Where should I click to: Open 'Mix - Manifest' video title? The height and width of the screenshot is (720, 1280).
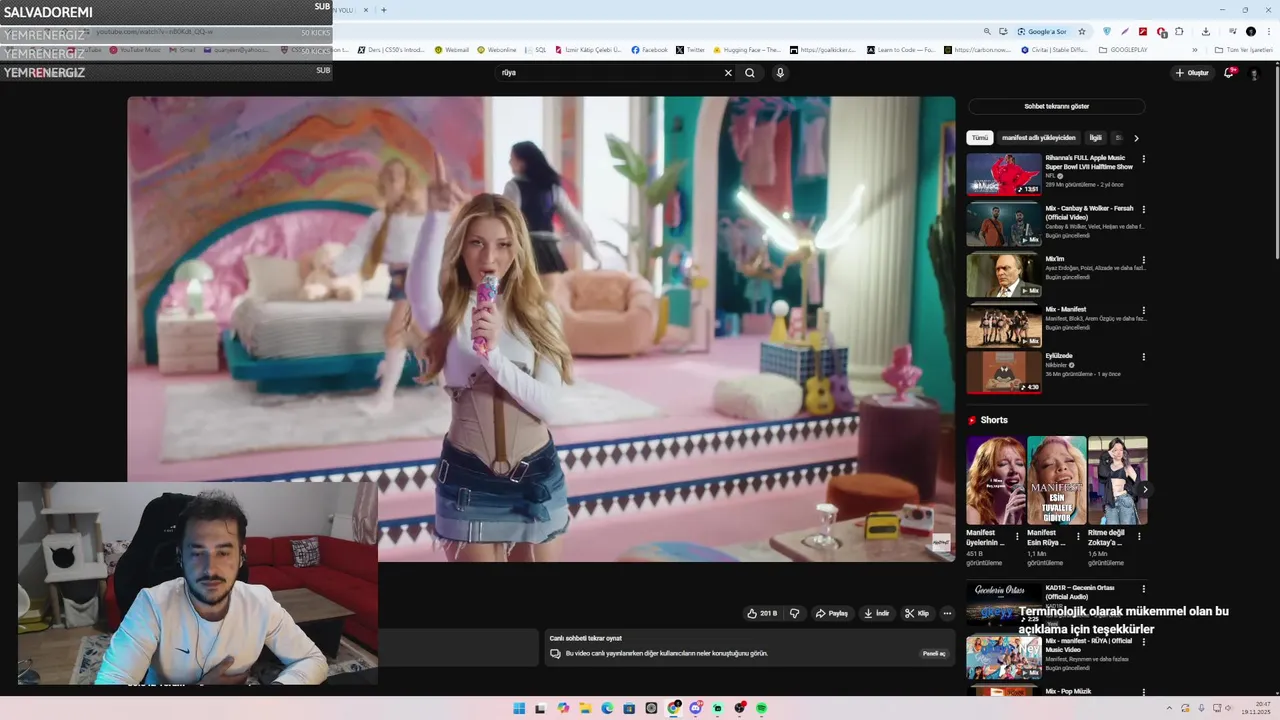tap(1066, 310)
